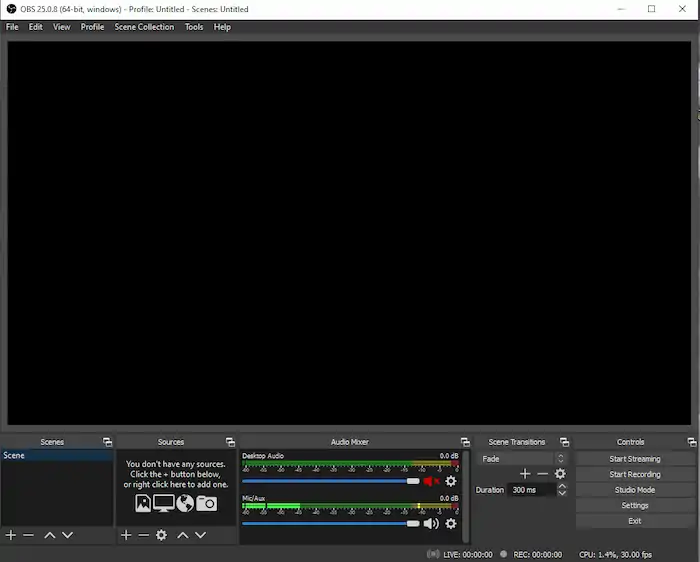This screenshot has width=700, height=562.
Task: Click the Desktop Audio label
Action: 263,456
